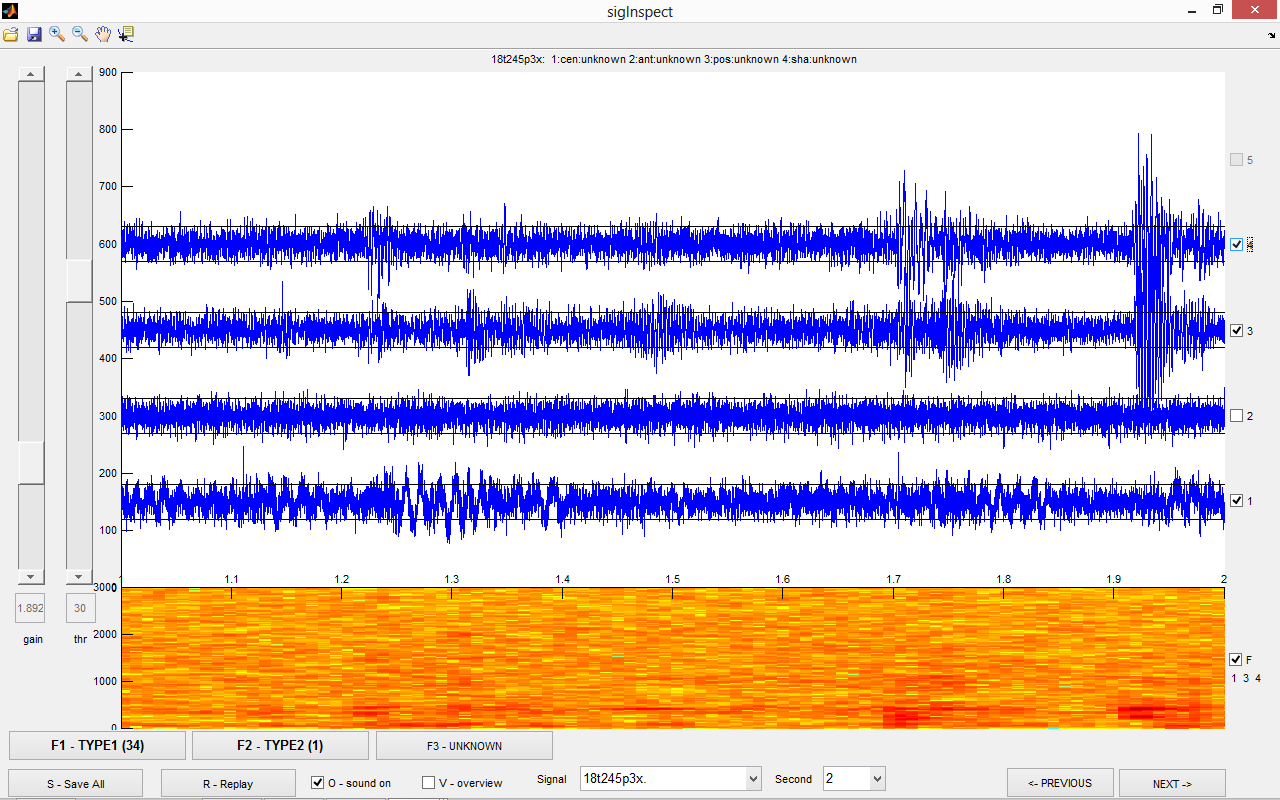Select the Zoom Out magnifier tool
The height and width of the screenshot is (800, 1280).
pos(80,34)
